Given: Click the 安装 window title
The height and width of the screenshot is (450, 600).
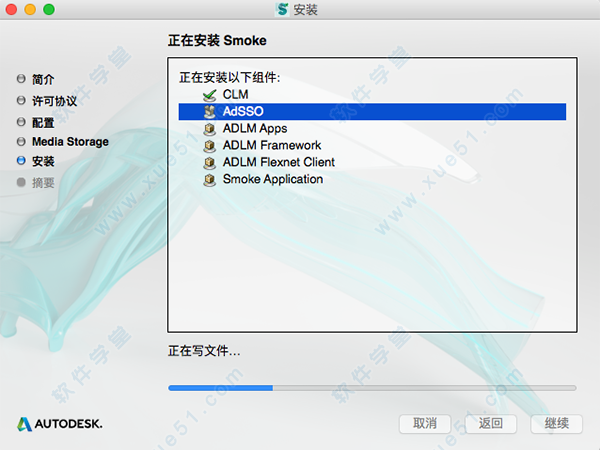Looking at the screenshot, I should 305,10.
